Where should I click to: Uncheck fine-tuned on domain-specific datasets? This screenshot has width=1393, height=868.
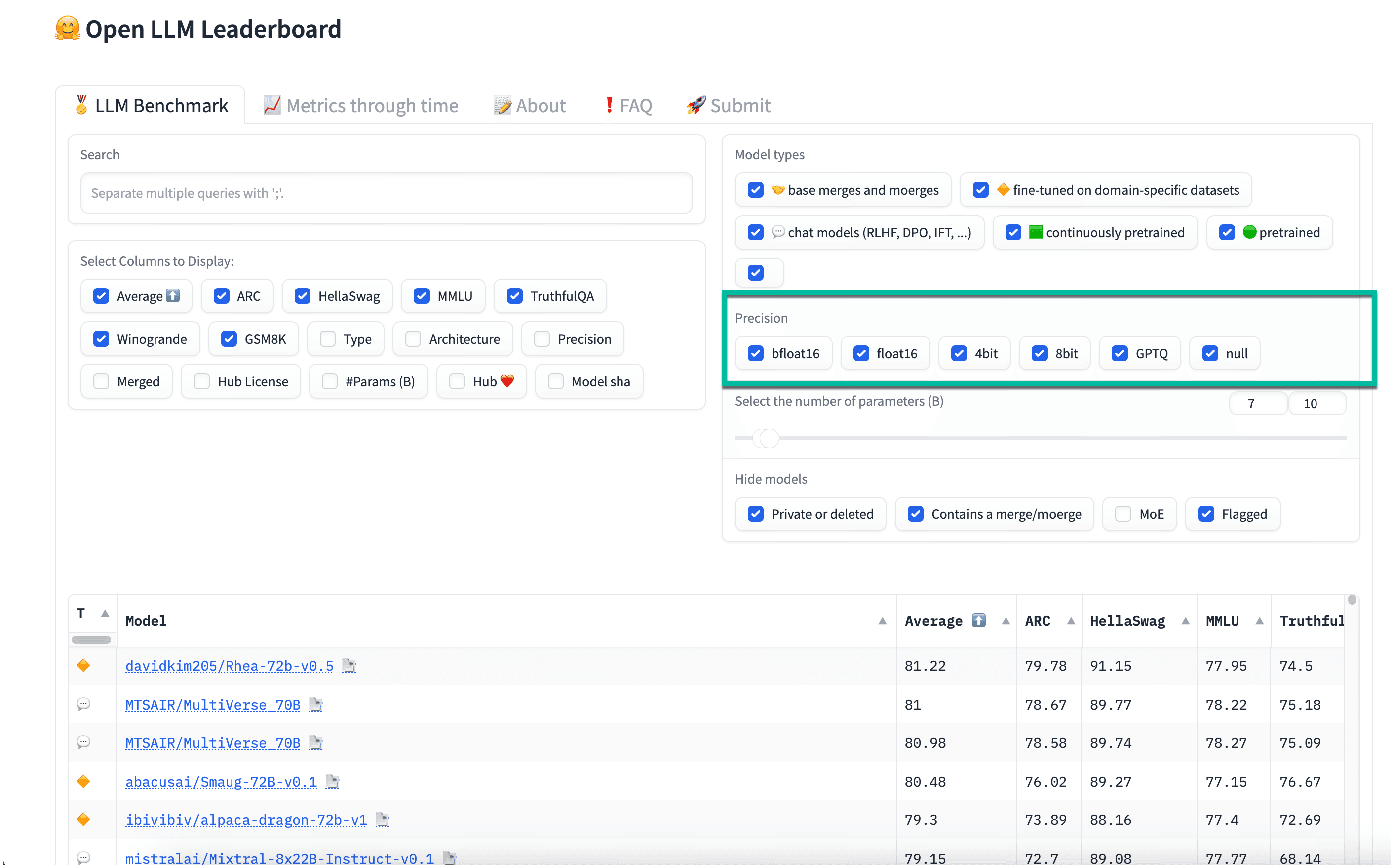(981, 190)
